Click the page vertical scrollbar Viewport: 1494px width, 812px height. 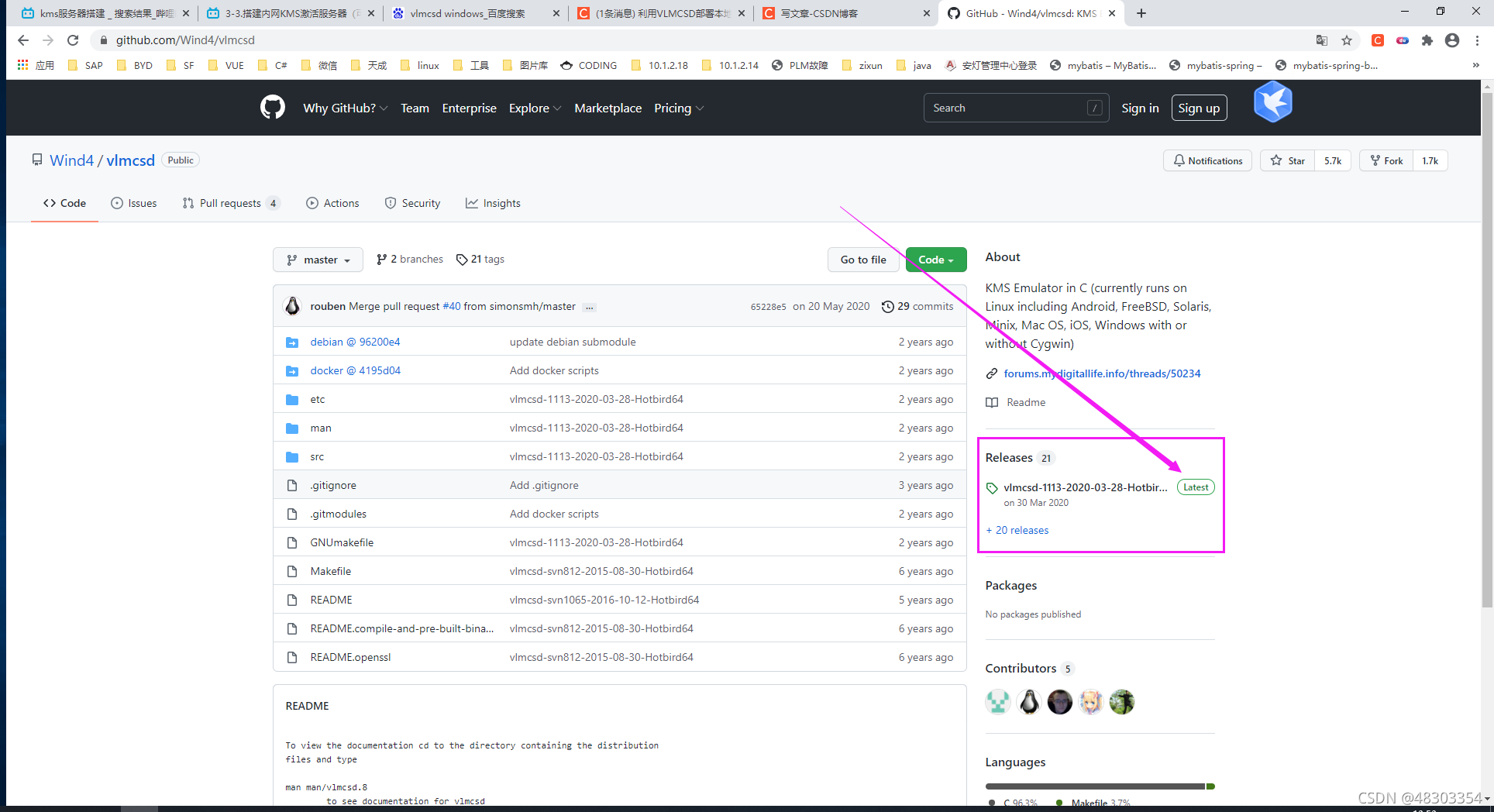pos(1487,349)
